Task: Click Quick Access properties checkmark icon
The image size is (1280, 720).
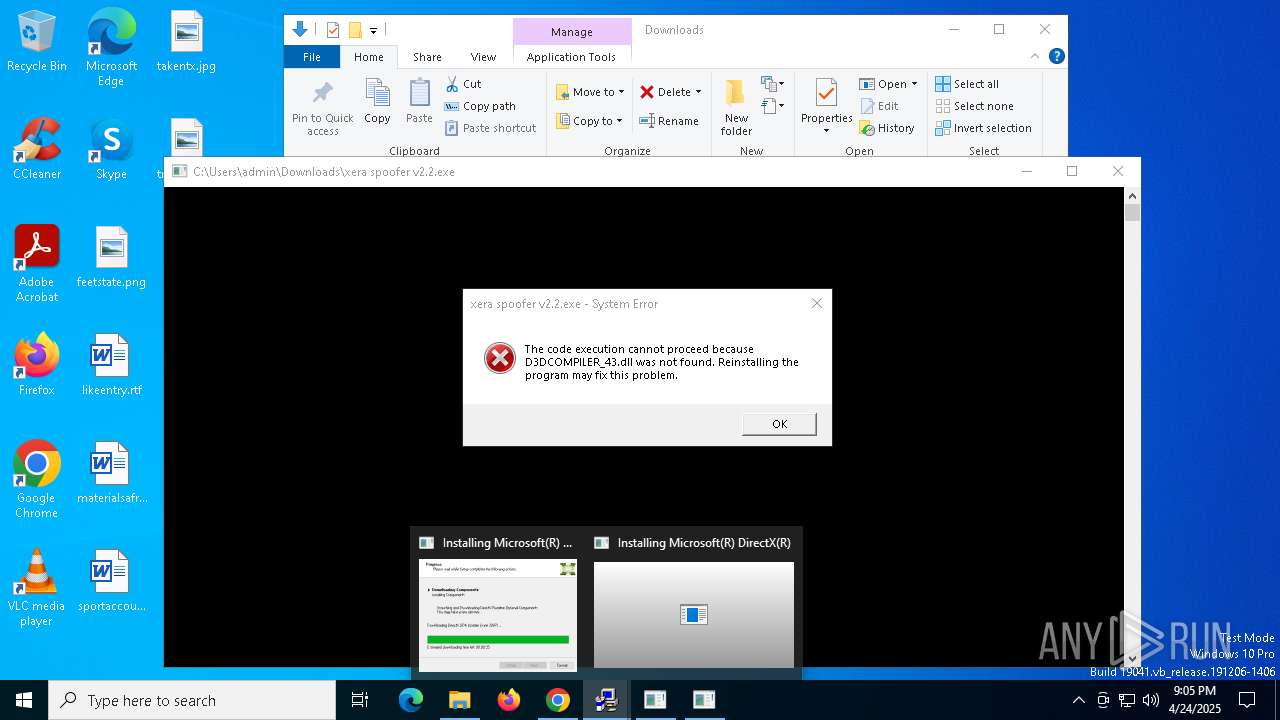Action: (333, 30)
